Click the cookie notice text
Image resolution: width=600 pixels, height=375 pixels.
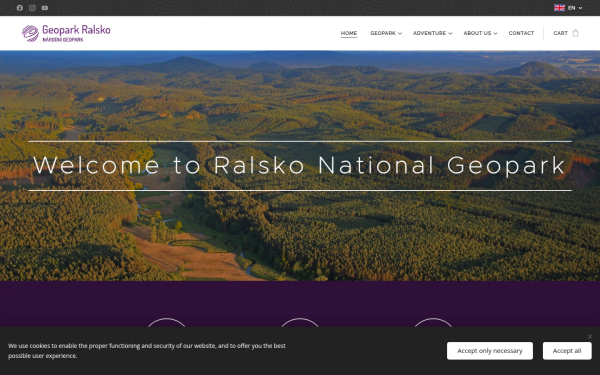click(x=147, y=351)
